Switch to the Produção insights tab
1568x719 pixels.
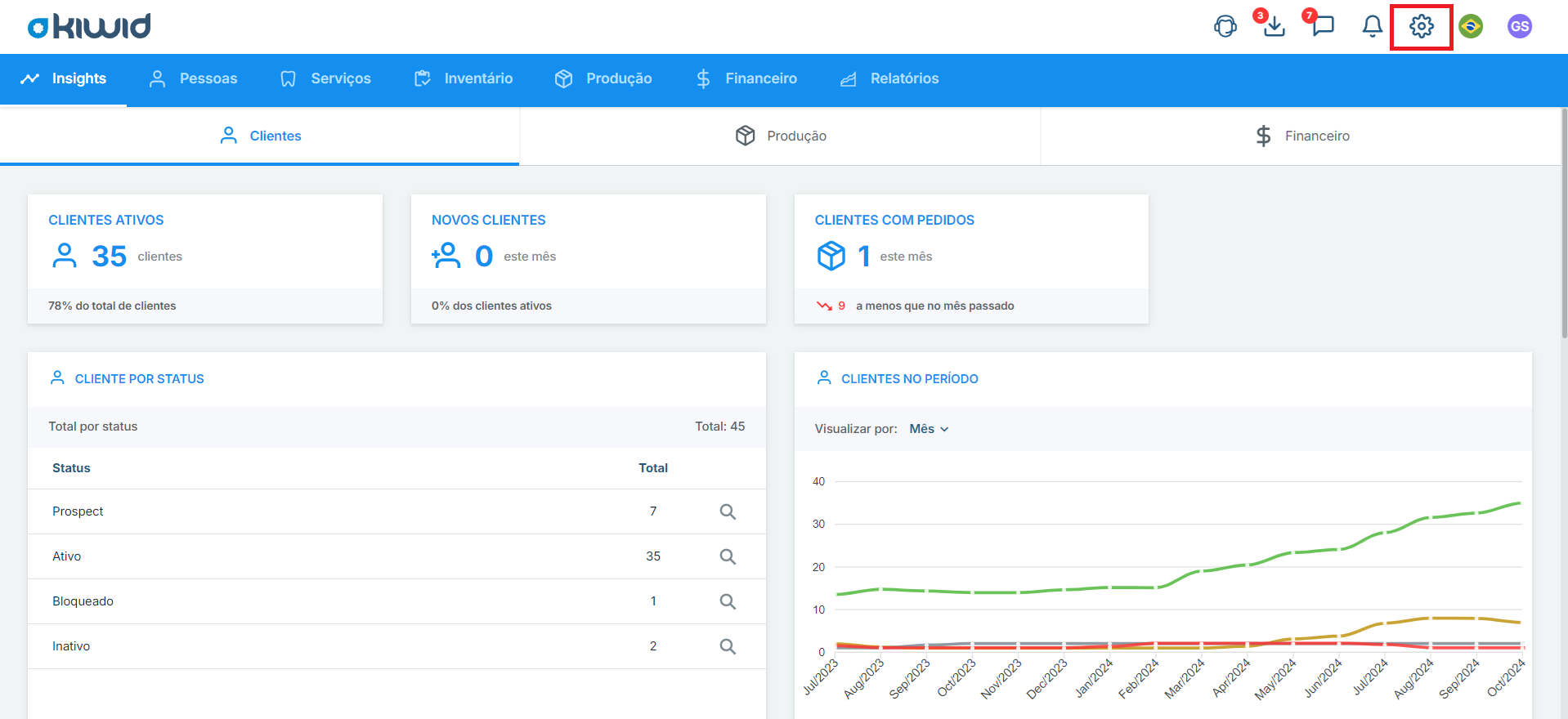click(781, 136)
